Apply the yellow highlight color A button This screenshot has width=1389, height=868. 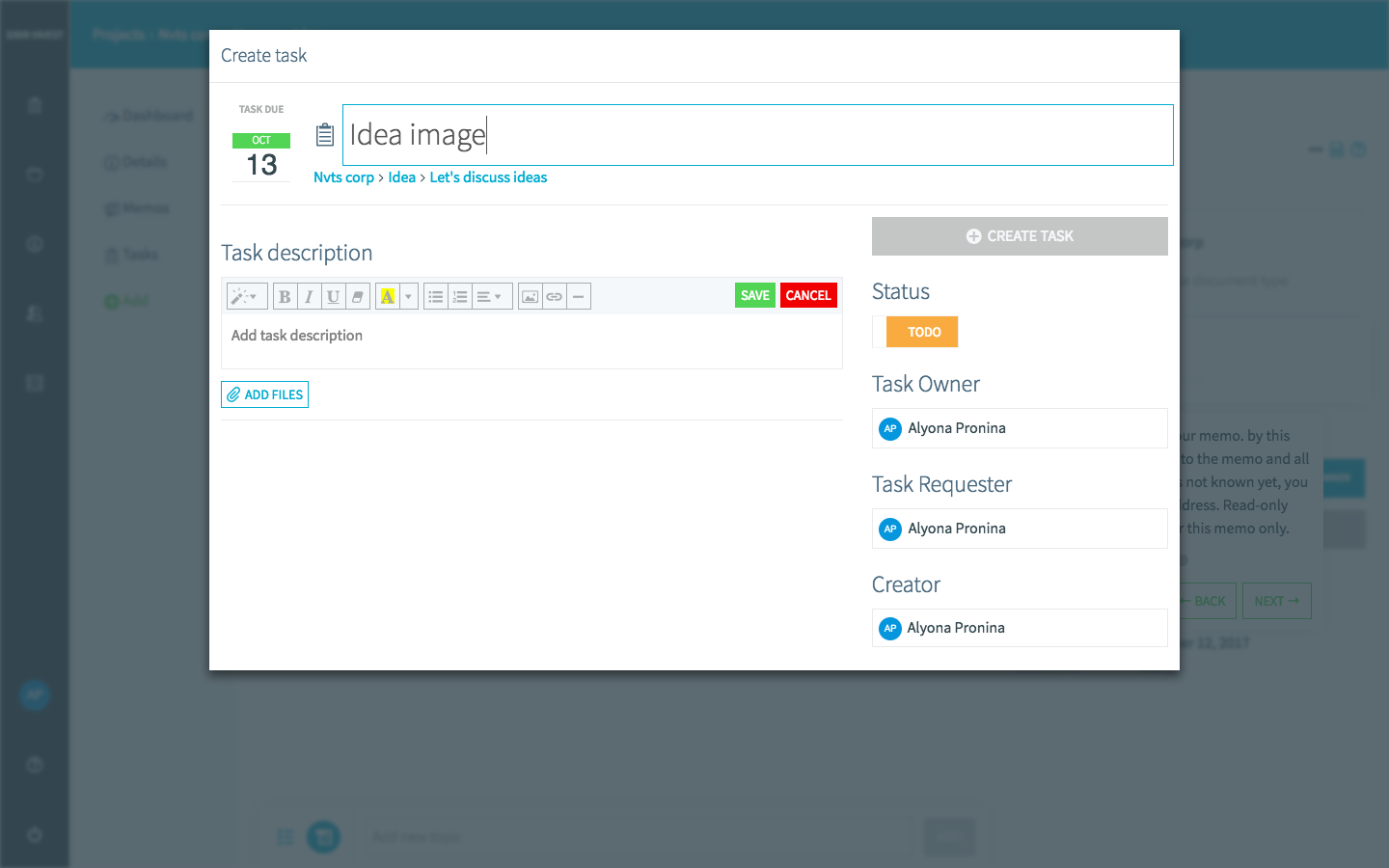click(x=388, y=296)
